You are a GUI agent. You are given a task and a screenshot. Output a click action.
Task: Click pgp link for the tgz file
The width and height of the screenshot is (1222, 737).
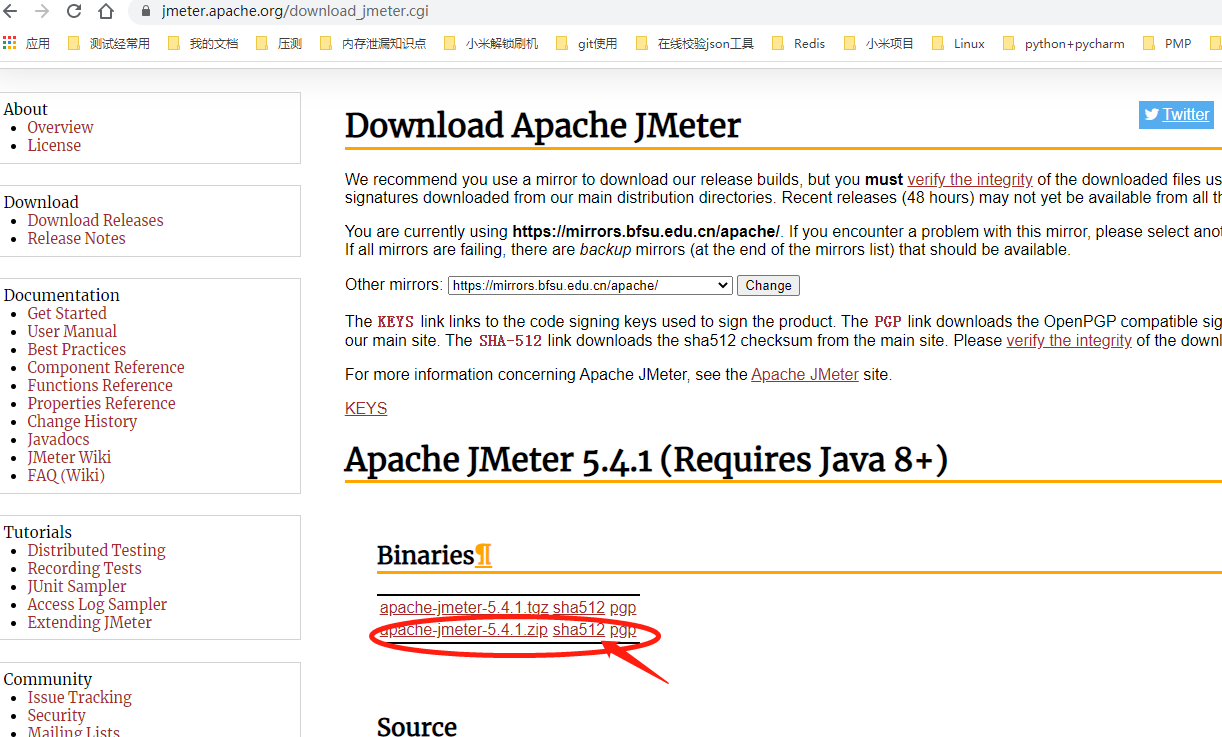click(623, 607)
